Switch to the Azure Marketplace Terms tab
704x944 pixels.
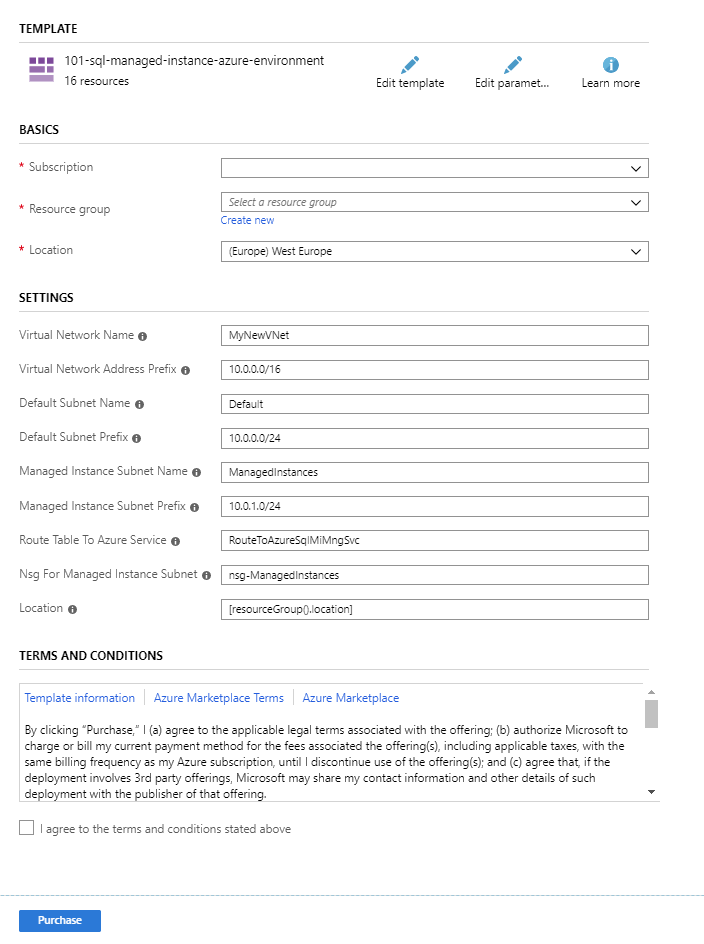pos(220,697)
